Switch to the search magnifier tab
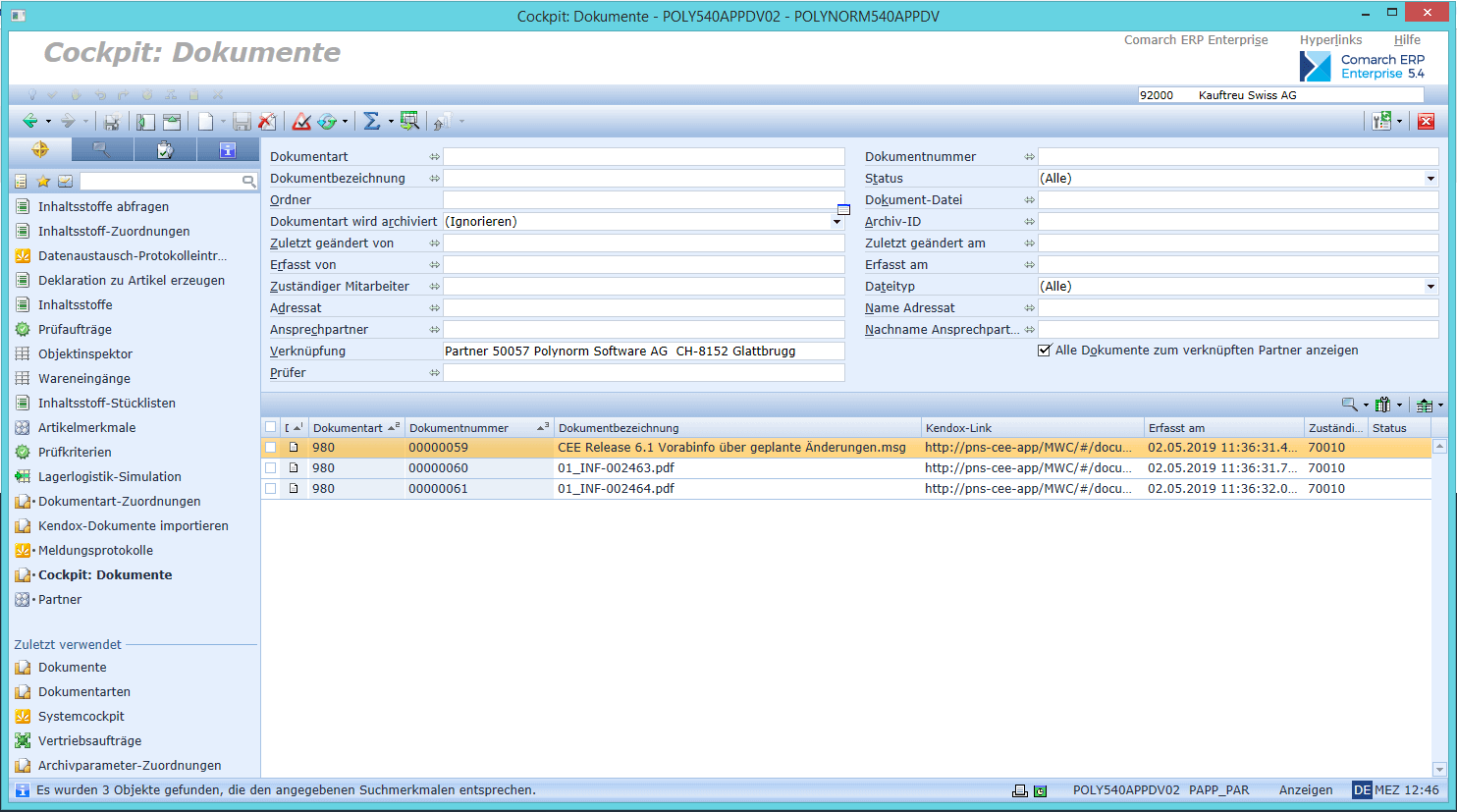 click(102, 149)
